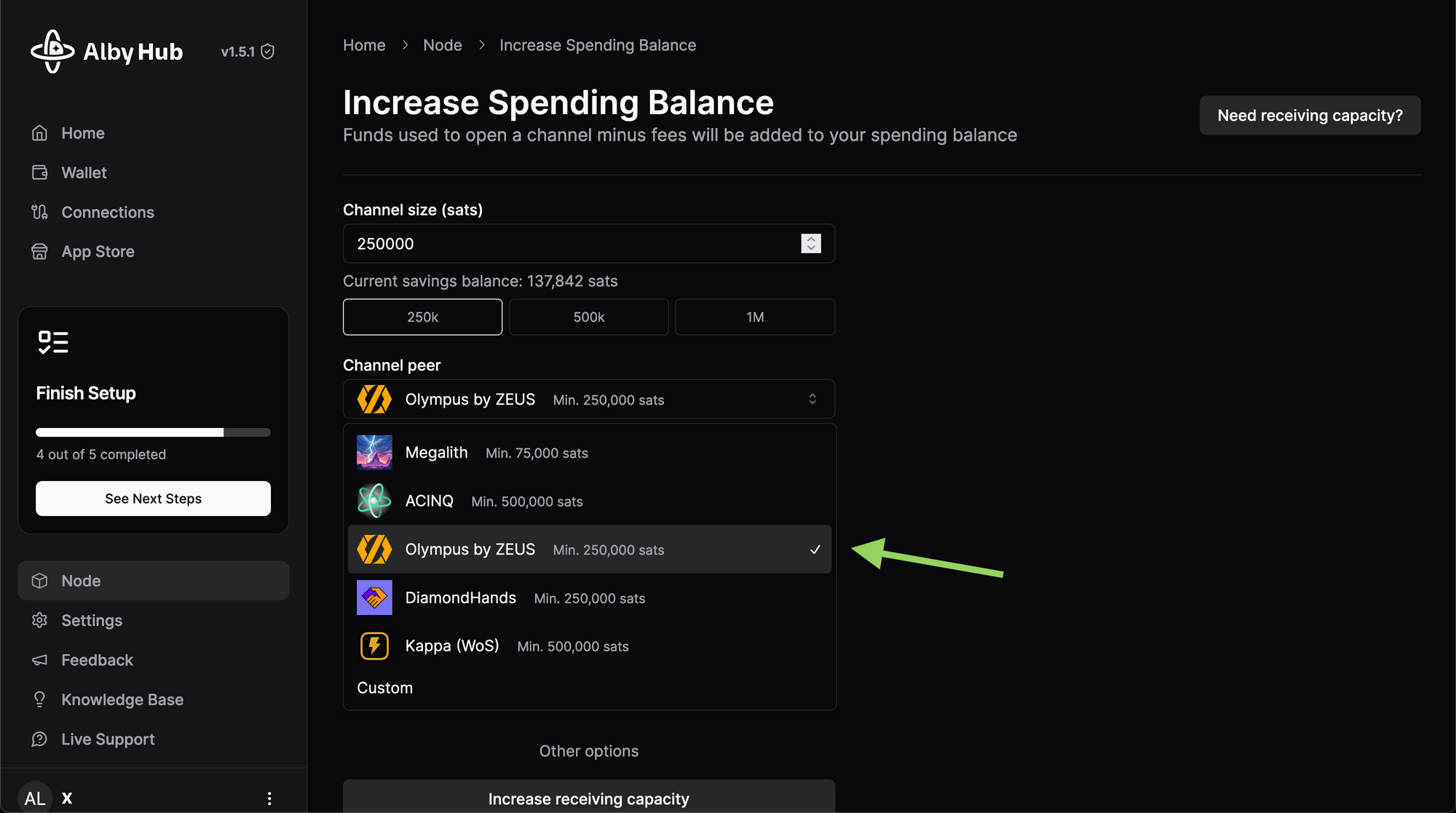Viewport: 1456px width, 813px height.
Task: Click the Alby Hub logo icon
Action: 52,52
